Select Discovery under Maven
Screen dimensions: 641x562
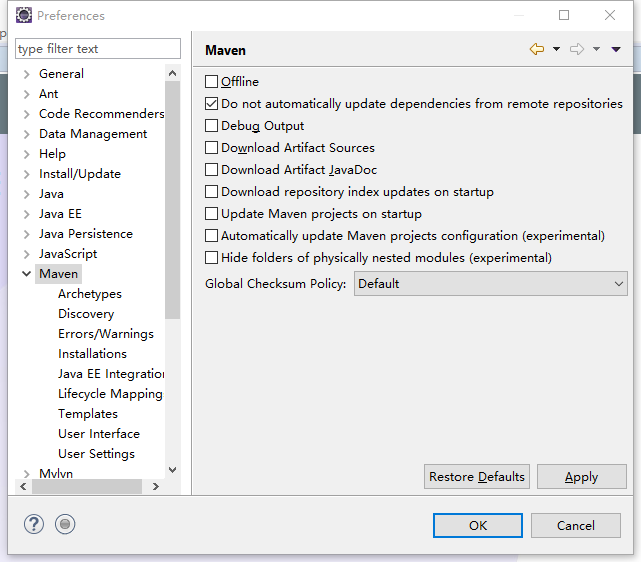pyautogui.click(x=86, y=314)
